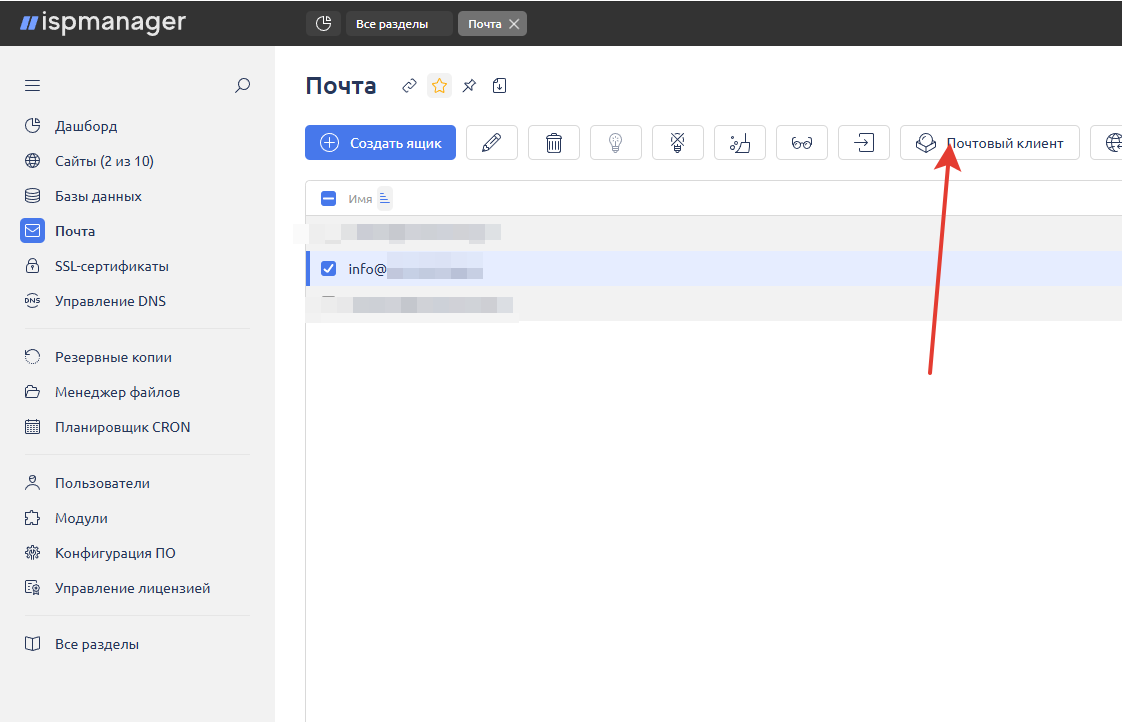
Task: Click the ispmanager logo
Action: tap(103, 22)
